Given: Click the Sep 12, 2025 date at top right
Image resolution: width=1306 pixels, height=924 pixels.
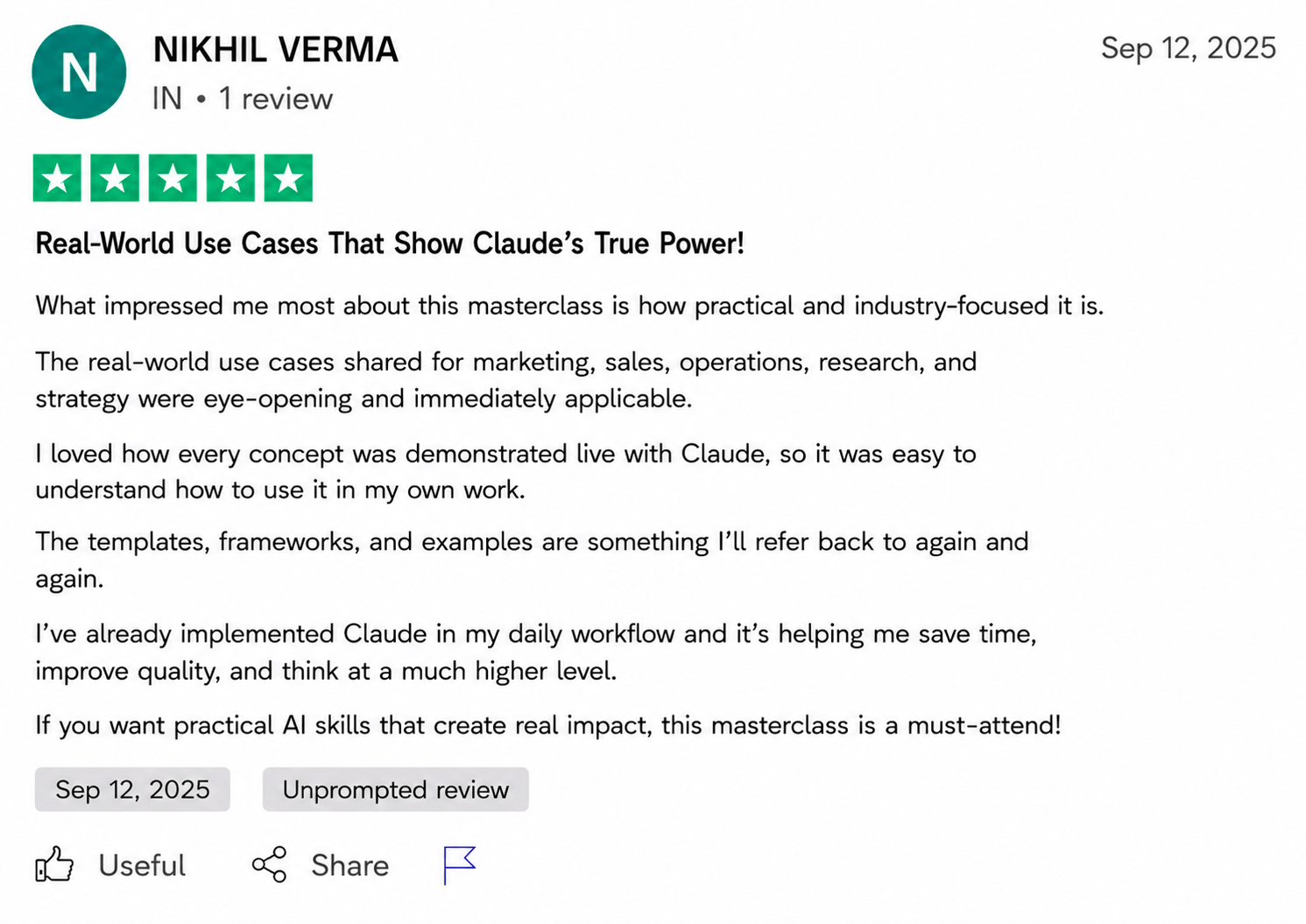Looking at the screenshot, I should pyautogui.click(x=1189, y=47).
